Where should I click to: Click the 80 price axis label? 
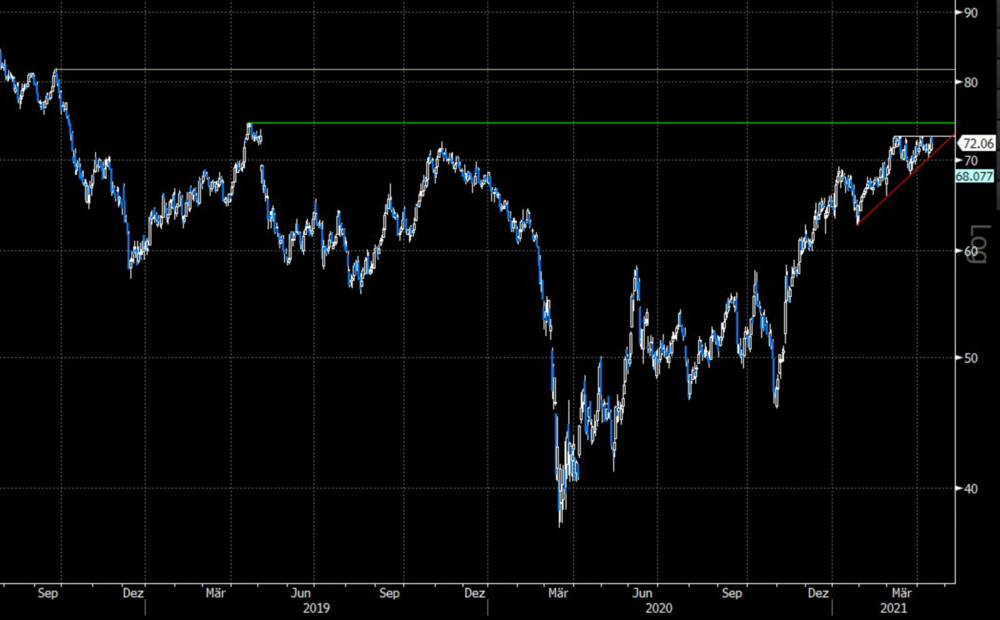point(971,82)
